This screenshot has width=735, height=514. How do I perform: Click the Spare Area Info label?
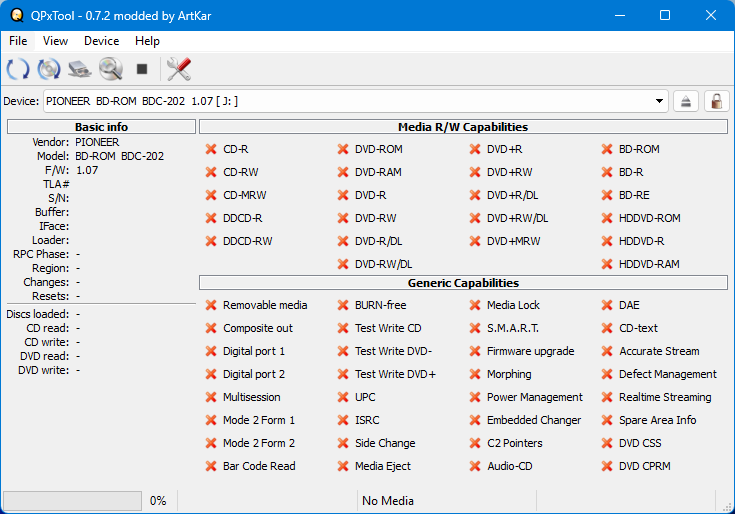pos(657,420)
